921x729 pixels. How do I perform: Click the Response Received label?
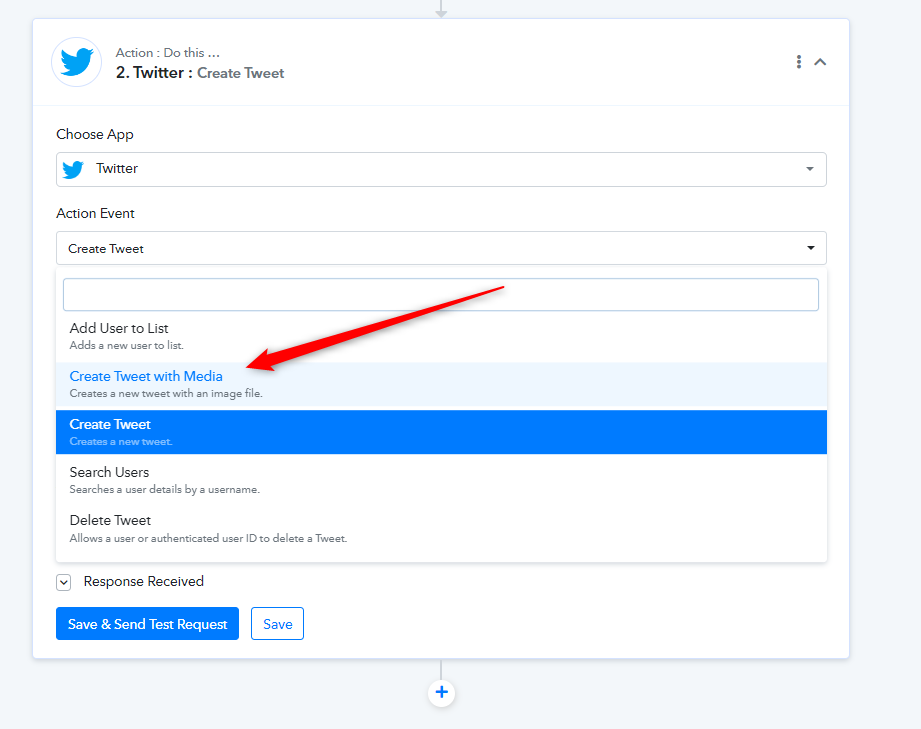143,582
